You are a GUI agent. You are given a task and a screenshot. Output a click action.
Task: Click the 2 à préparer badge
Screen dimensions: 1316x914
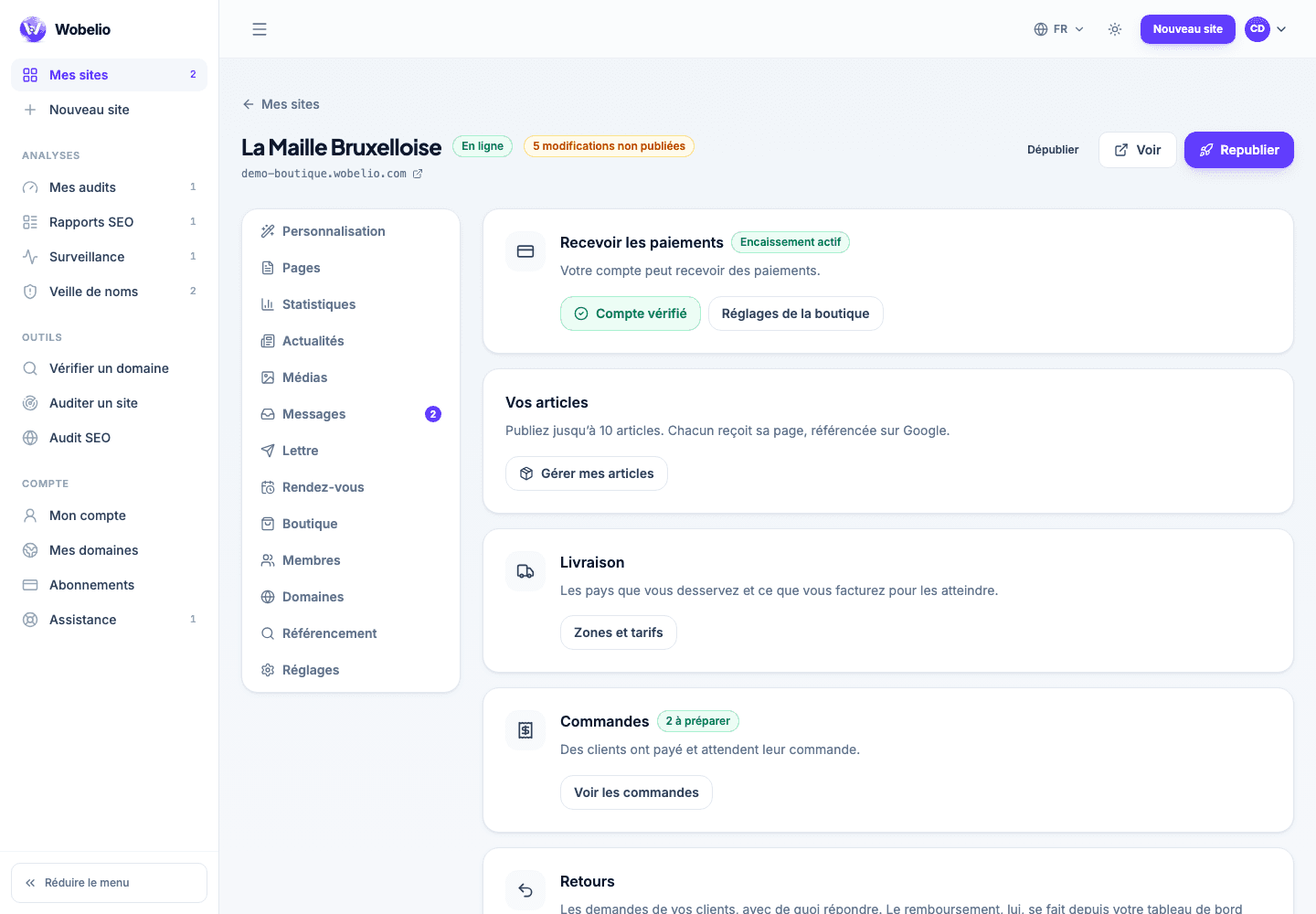coord(698,721)
